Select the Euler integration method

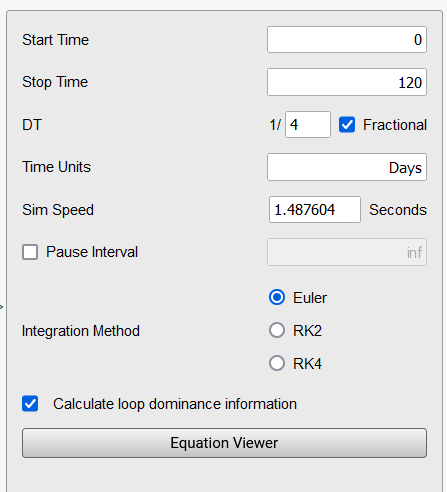[x=277, y=297]
